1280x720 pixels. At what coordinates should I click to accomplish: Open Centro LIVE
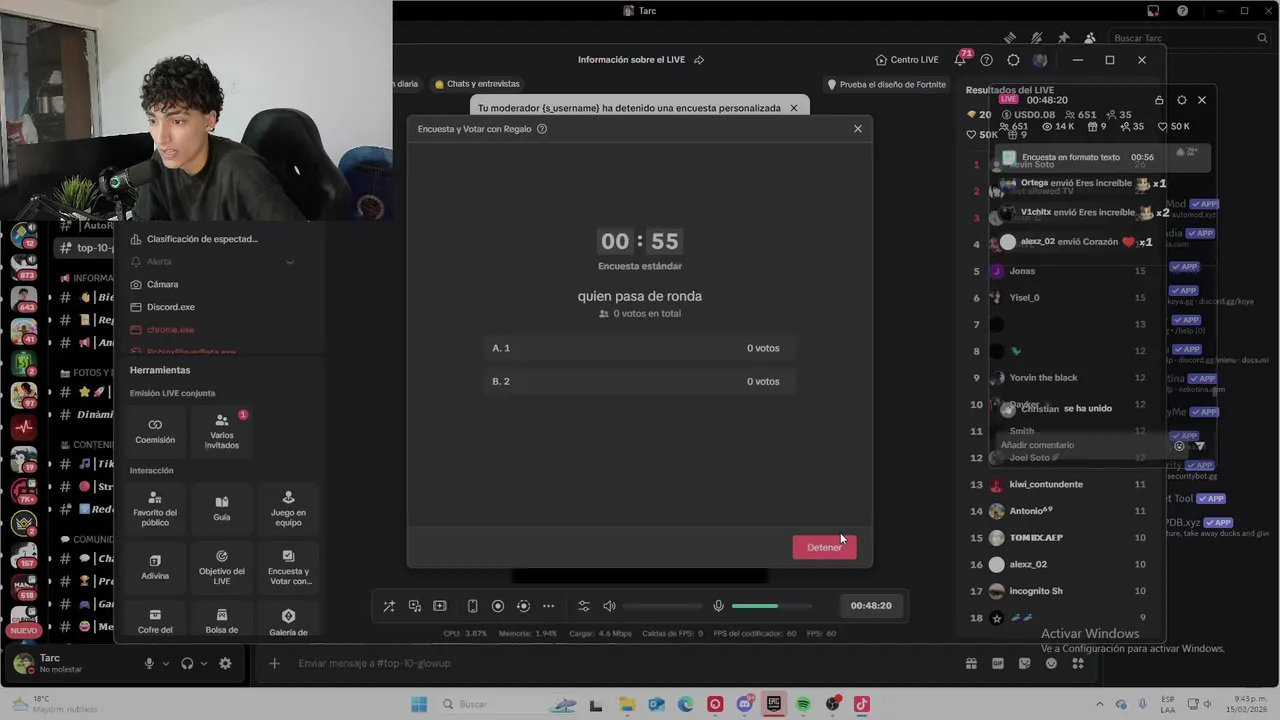click(x=906, y=60)
